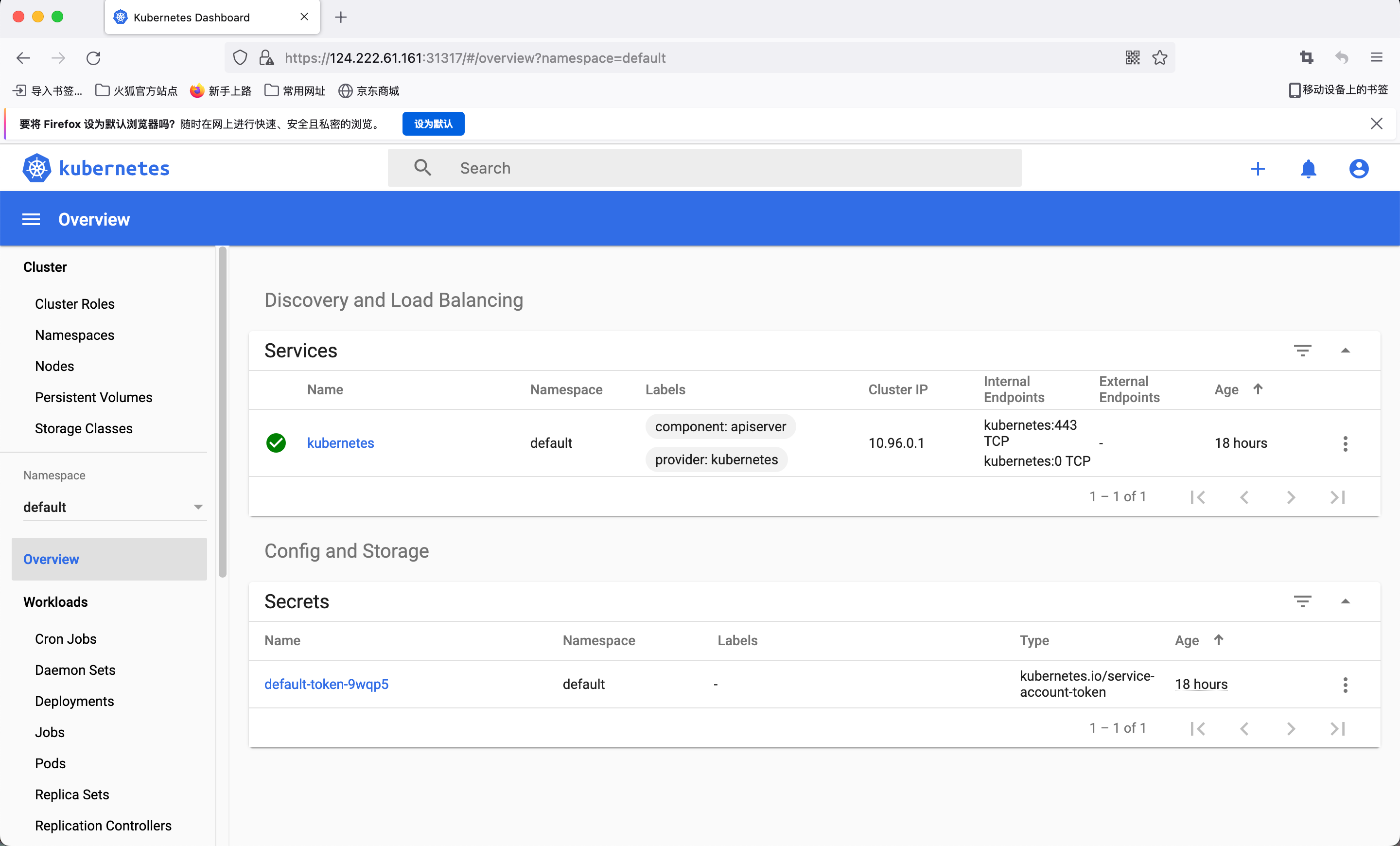Screen dimensions: 1400x846
Task: Go to first page of Secrets
Action: [x=1197, y=728]
